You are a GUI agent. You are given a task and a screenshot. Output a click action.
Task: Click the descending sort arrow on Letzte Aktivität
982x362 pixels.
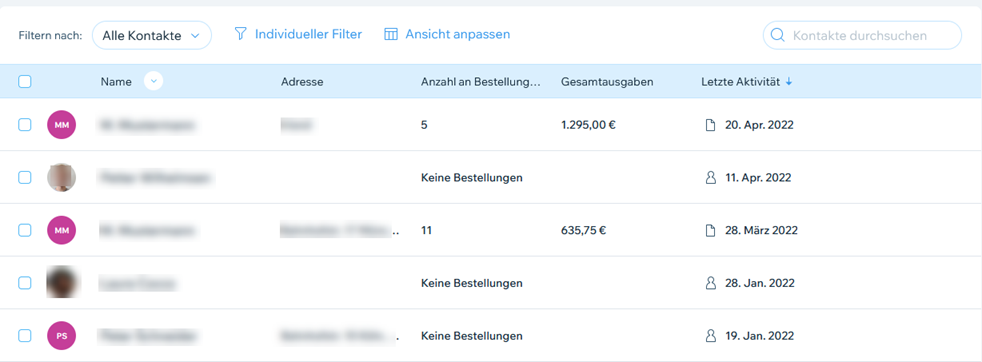click(x=788, y=81)
